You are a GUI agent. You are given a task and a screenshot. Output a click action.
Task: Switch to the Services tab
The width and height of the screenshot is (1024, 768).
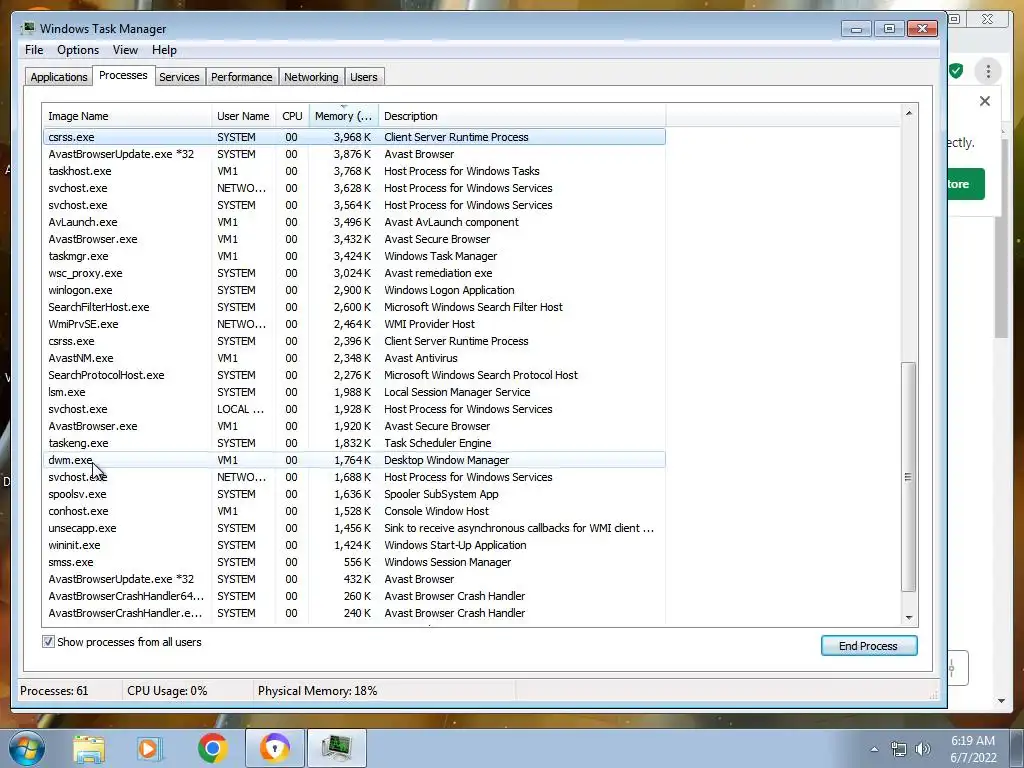179,77
